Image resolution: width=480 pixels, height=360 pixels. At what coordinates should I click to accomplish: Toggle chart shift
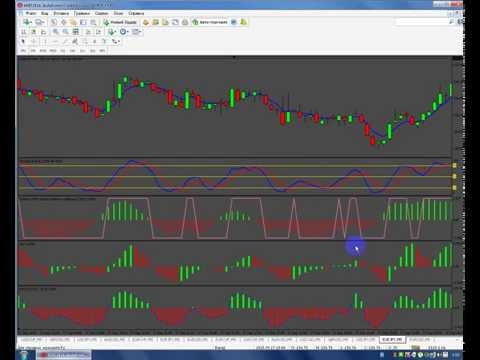click(x=98, y=32)
